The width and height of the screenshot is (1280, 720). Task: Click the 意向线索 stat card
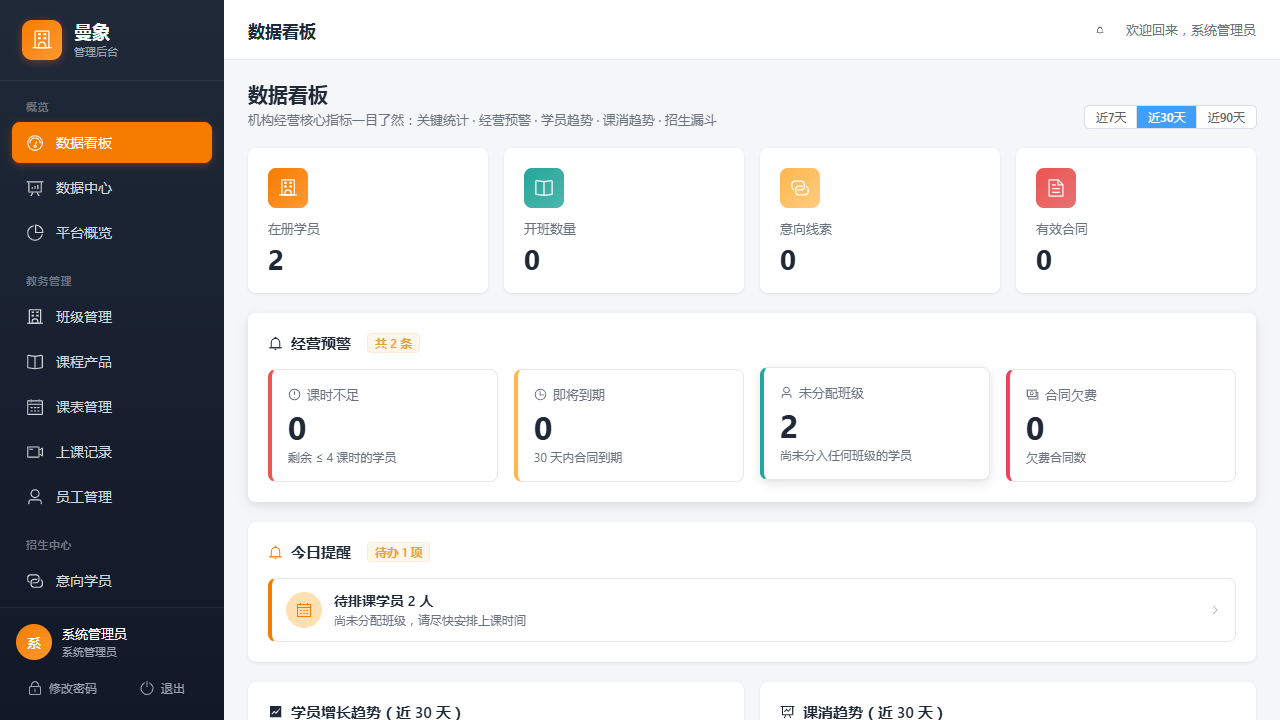click(x=880, y=221)
